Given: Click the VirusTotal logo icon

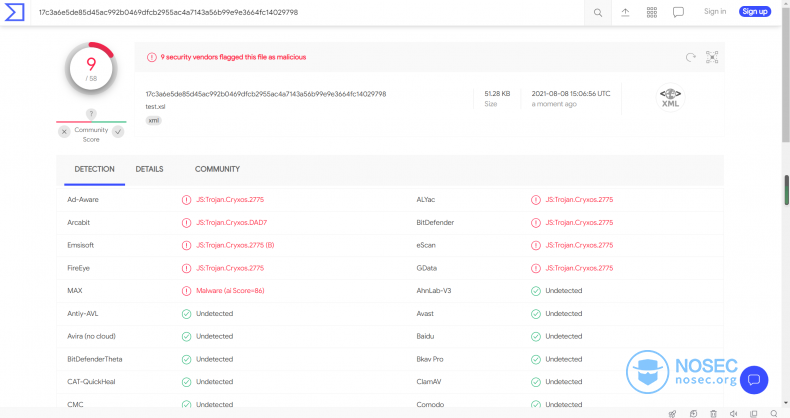Looking at the screenshot, I should click(x=14, y=12).
